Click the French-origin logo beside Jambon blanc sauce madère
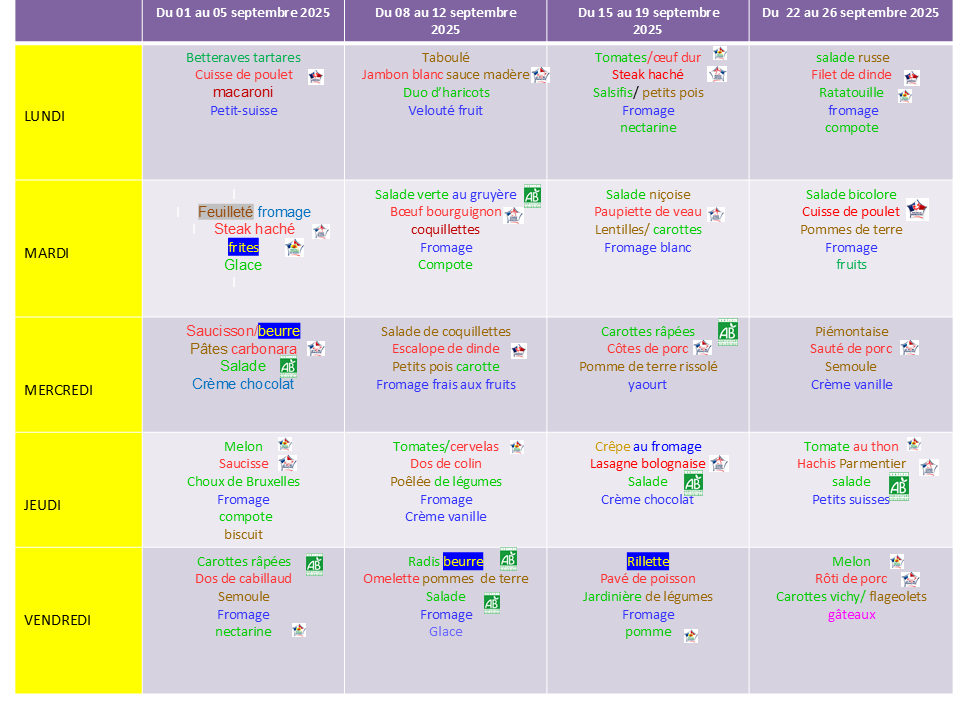 [x=541, y=75]
